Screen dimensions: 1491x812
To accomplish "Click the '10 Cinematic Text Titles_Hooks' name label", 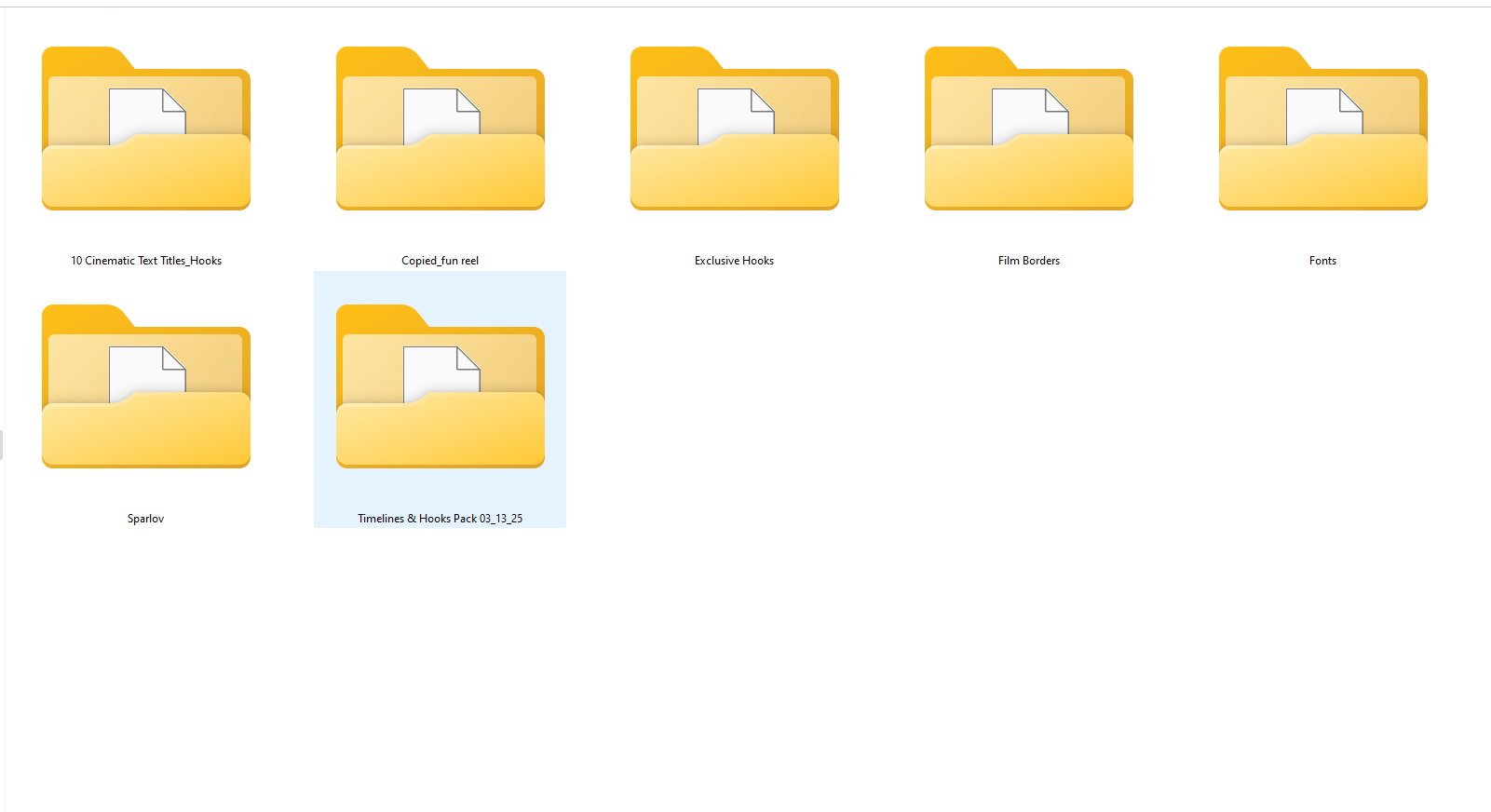I will click(146, 261).
